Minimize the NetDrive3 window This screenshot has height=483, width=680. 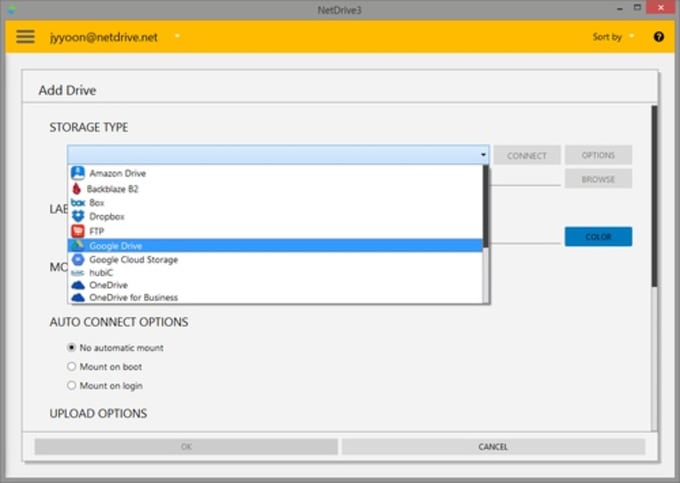(620, 9)
